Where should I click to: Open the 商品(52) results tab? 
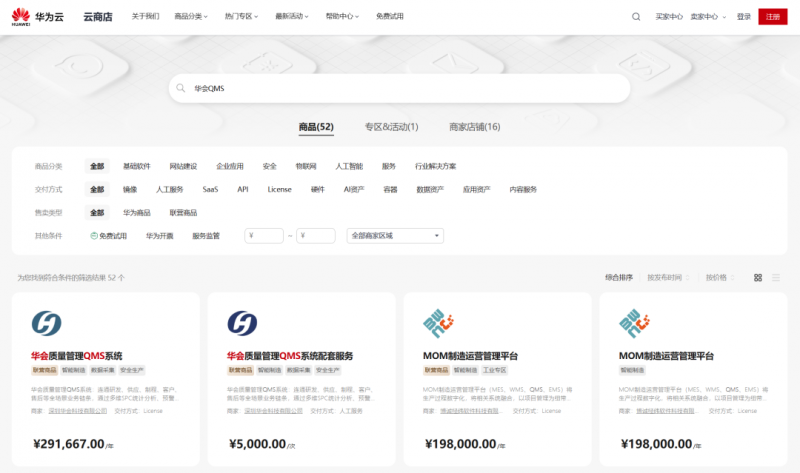coord(316,127)
